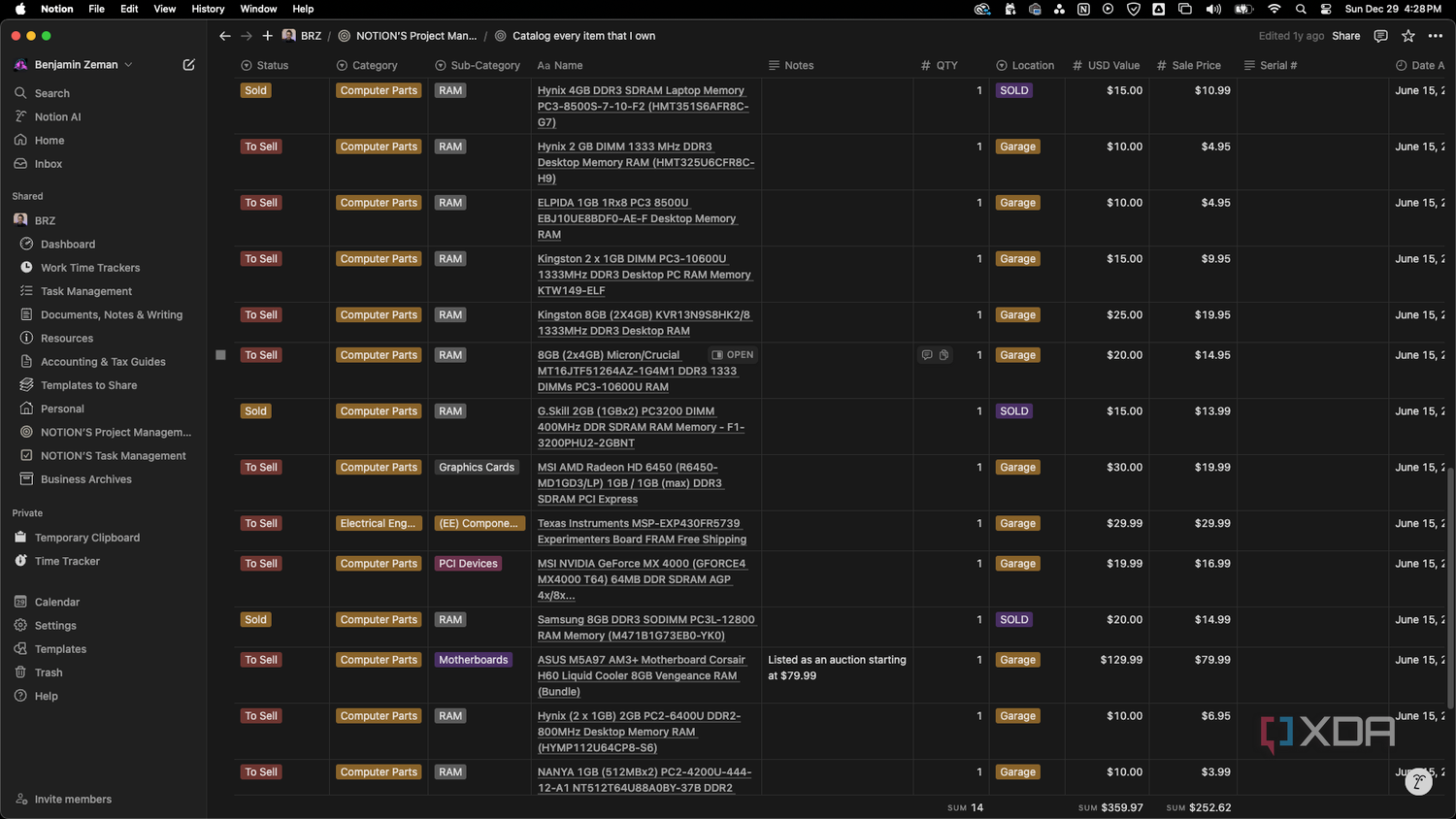Open the History menu

tap(208, 9)
